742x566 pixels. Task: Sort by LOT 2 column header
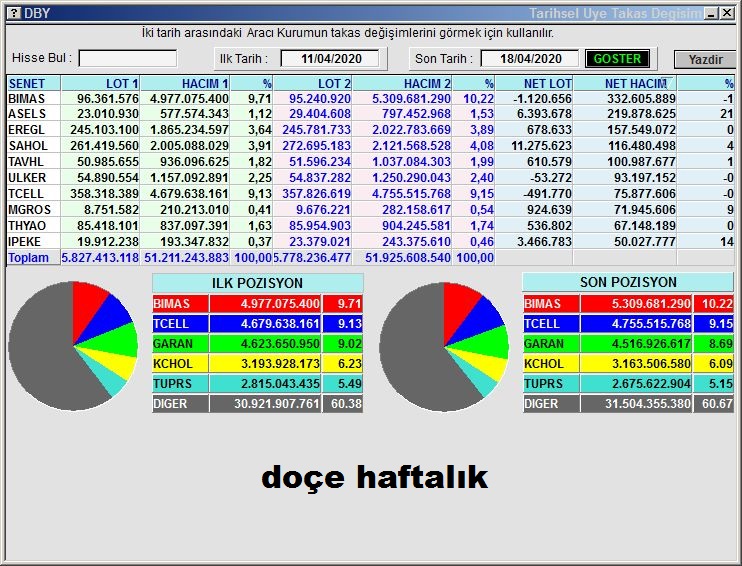312,83
